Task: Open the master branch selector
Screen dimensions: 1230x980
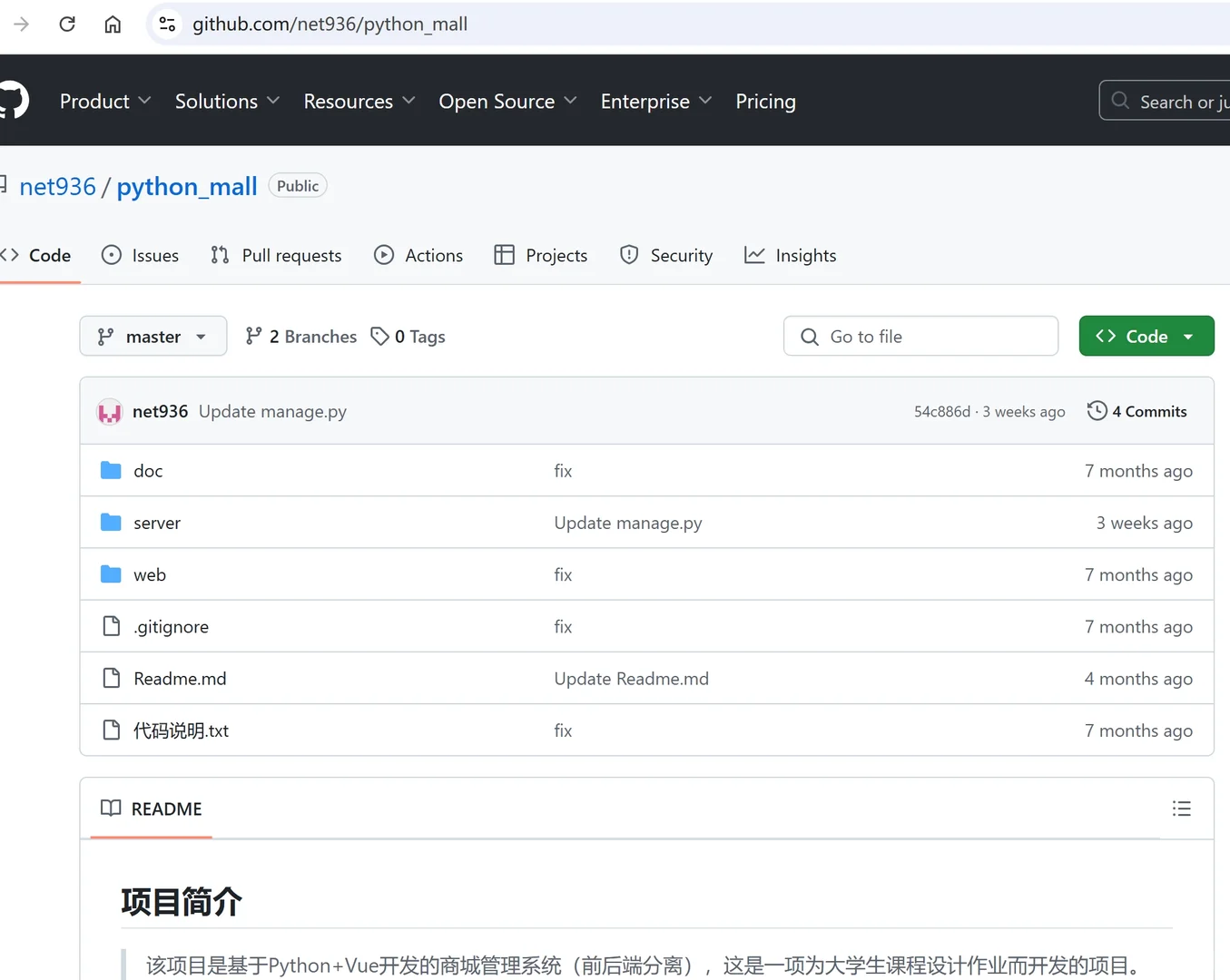Action: pyautogui.click(x=153, y=336)
